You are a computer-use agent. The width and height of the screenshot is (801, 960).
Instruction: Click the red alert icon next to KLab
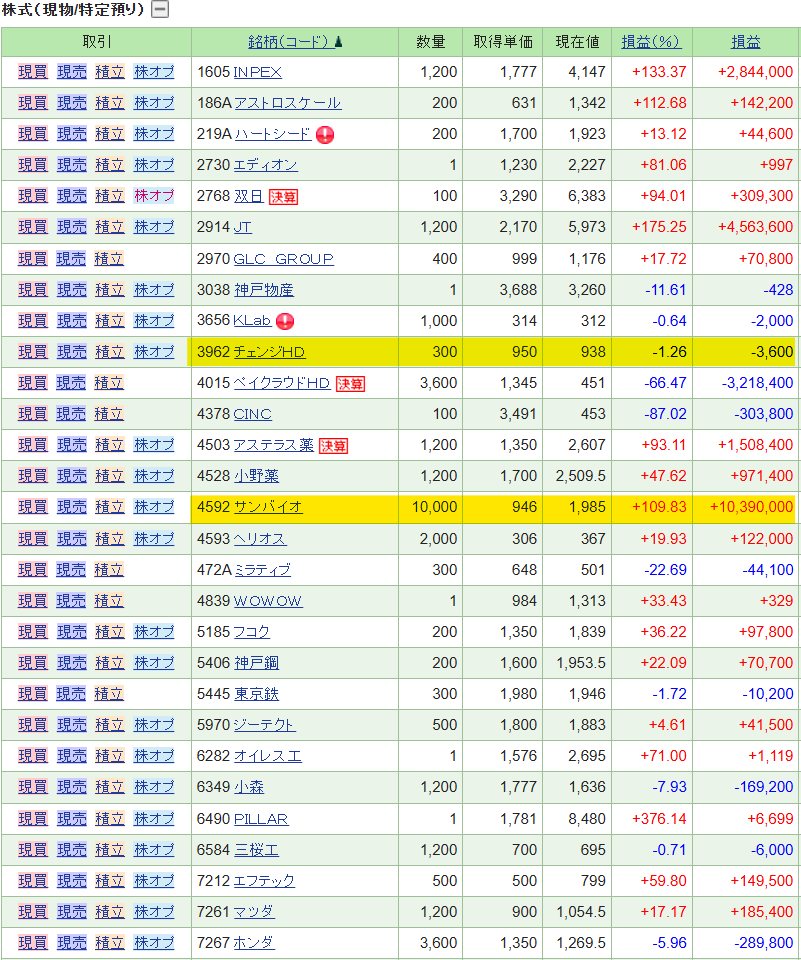tap(285, 321)
